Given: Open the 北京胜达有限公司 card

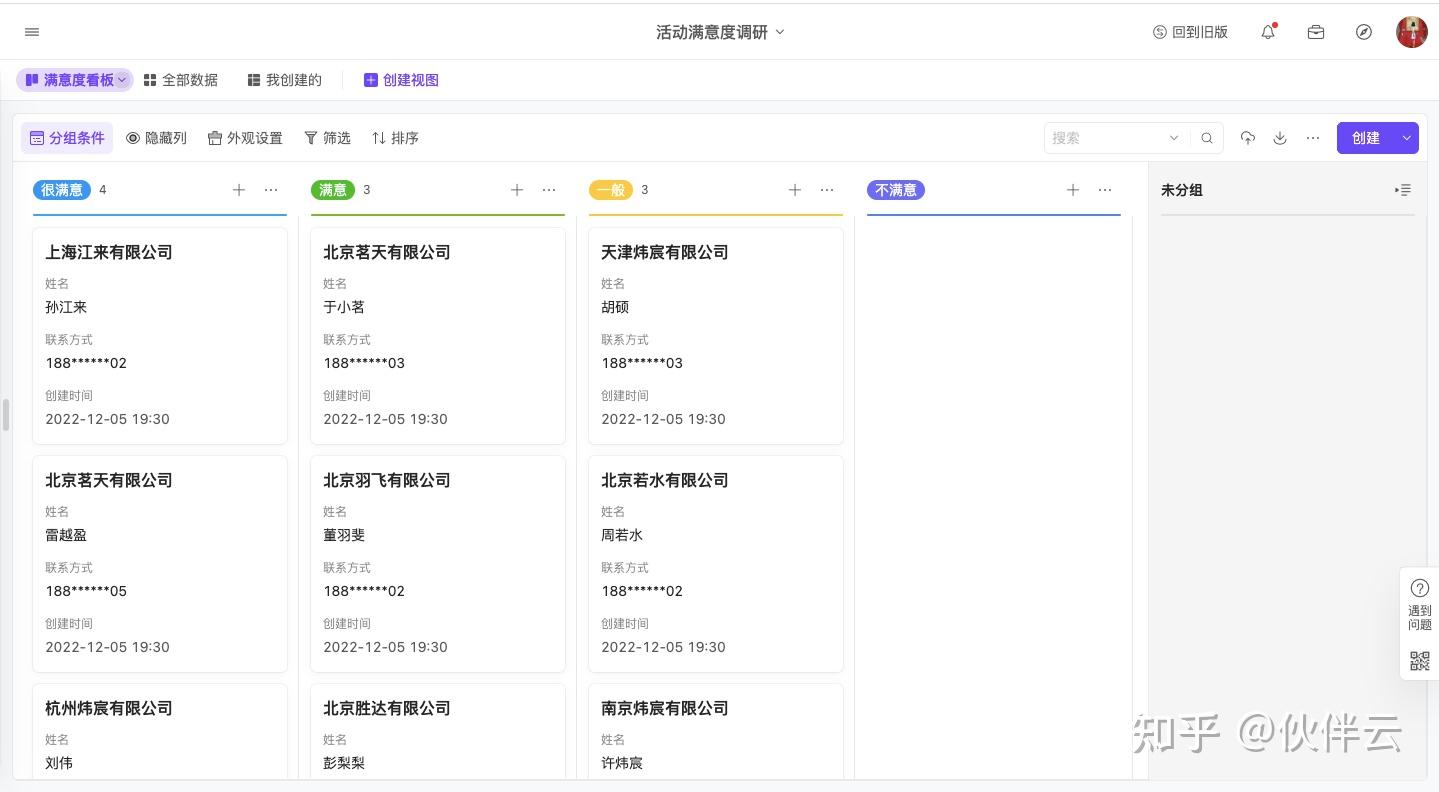Looking at the screenshot, I should click(438, 732).
